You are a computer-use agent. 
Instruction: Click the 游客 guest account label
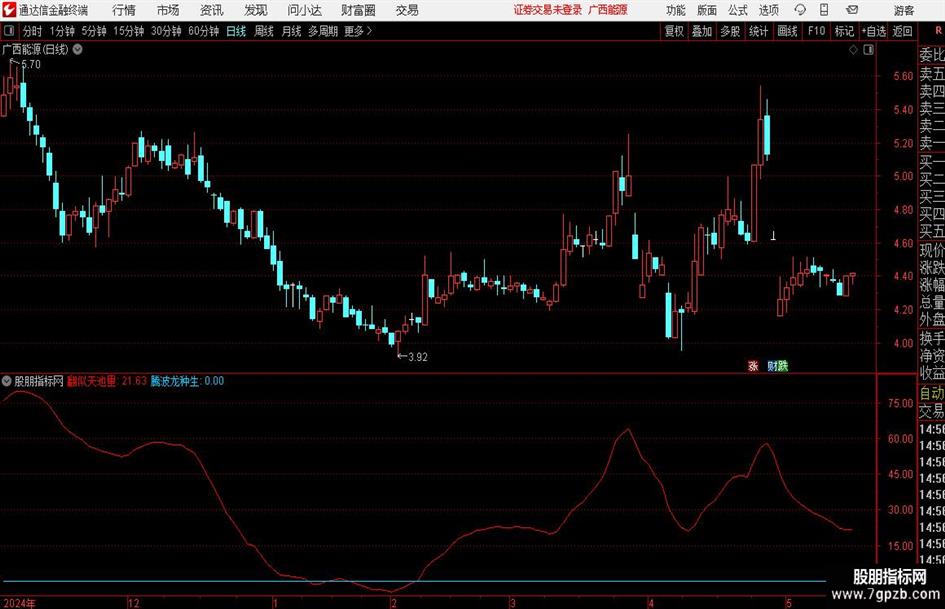point(904,10)
